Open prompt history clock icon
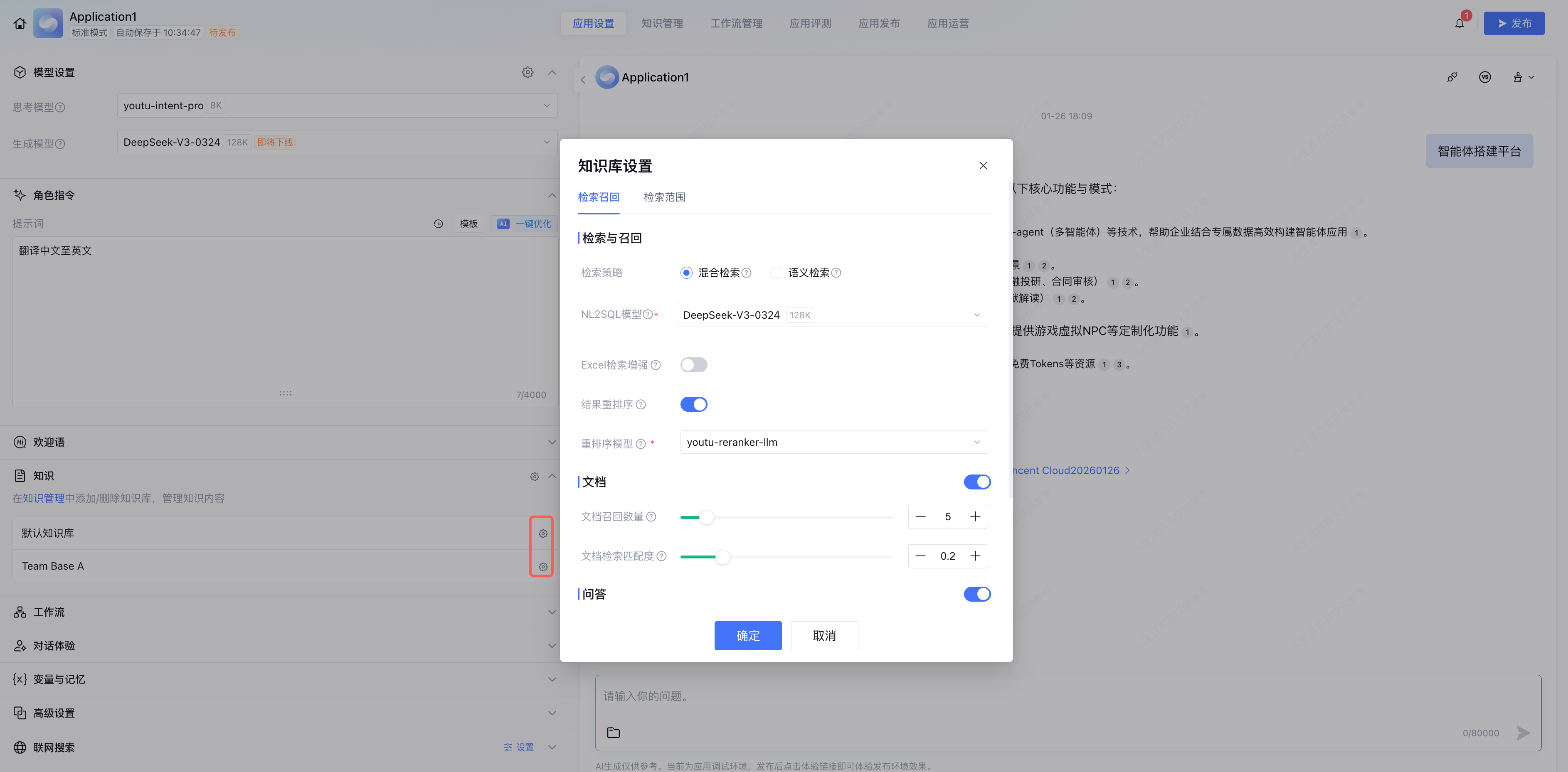The width and height of the screenshot is (1568, 772). click(438, 224)
